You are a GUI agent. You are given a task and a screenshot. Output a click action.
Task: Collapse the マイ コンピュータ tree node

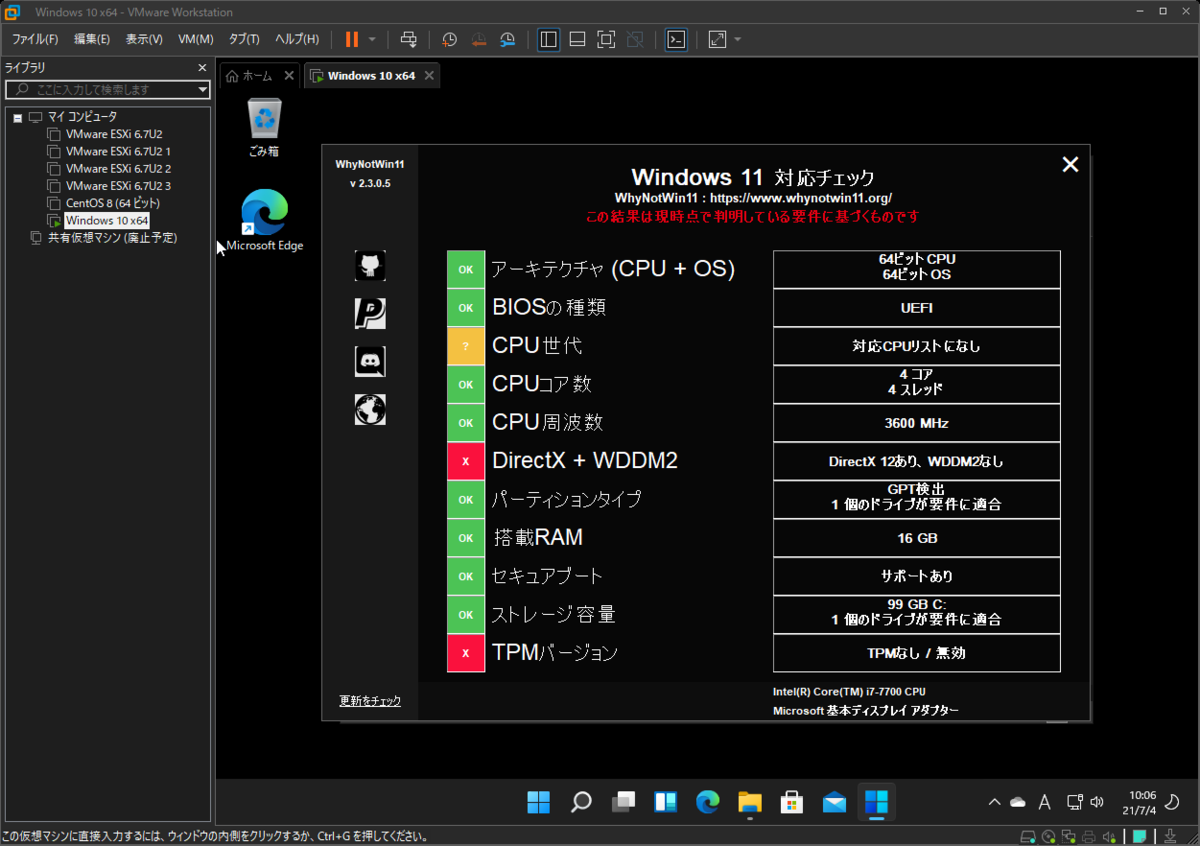[x=18, y=117]
